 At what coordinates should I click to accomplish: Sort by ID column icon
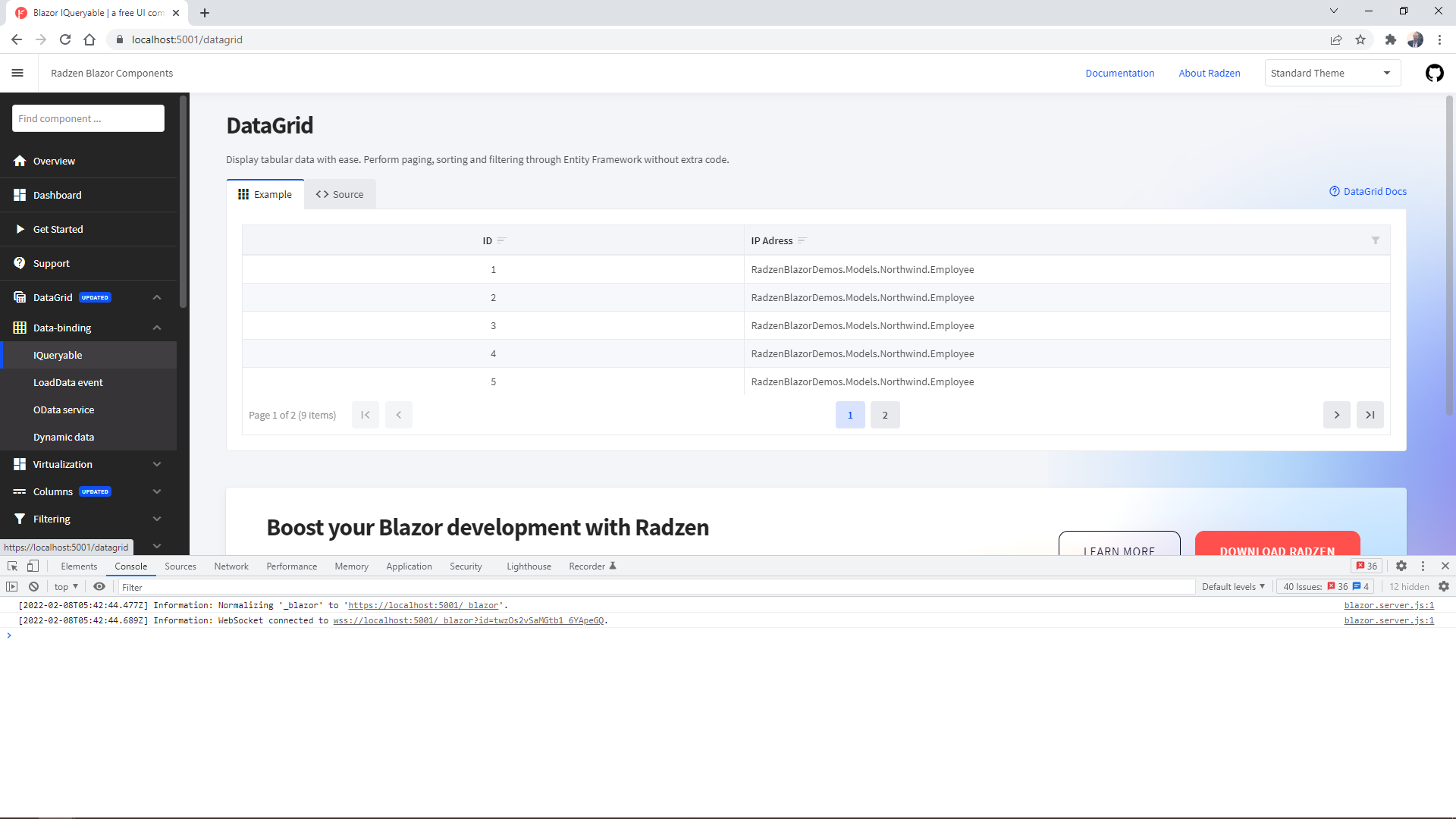(501, 240)
